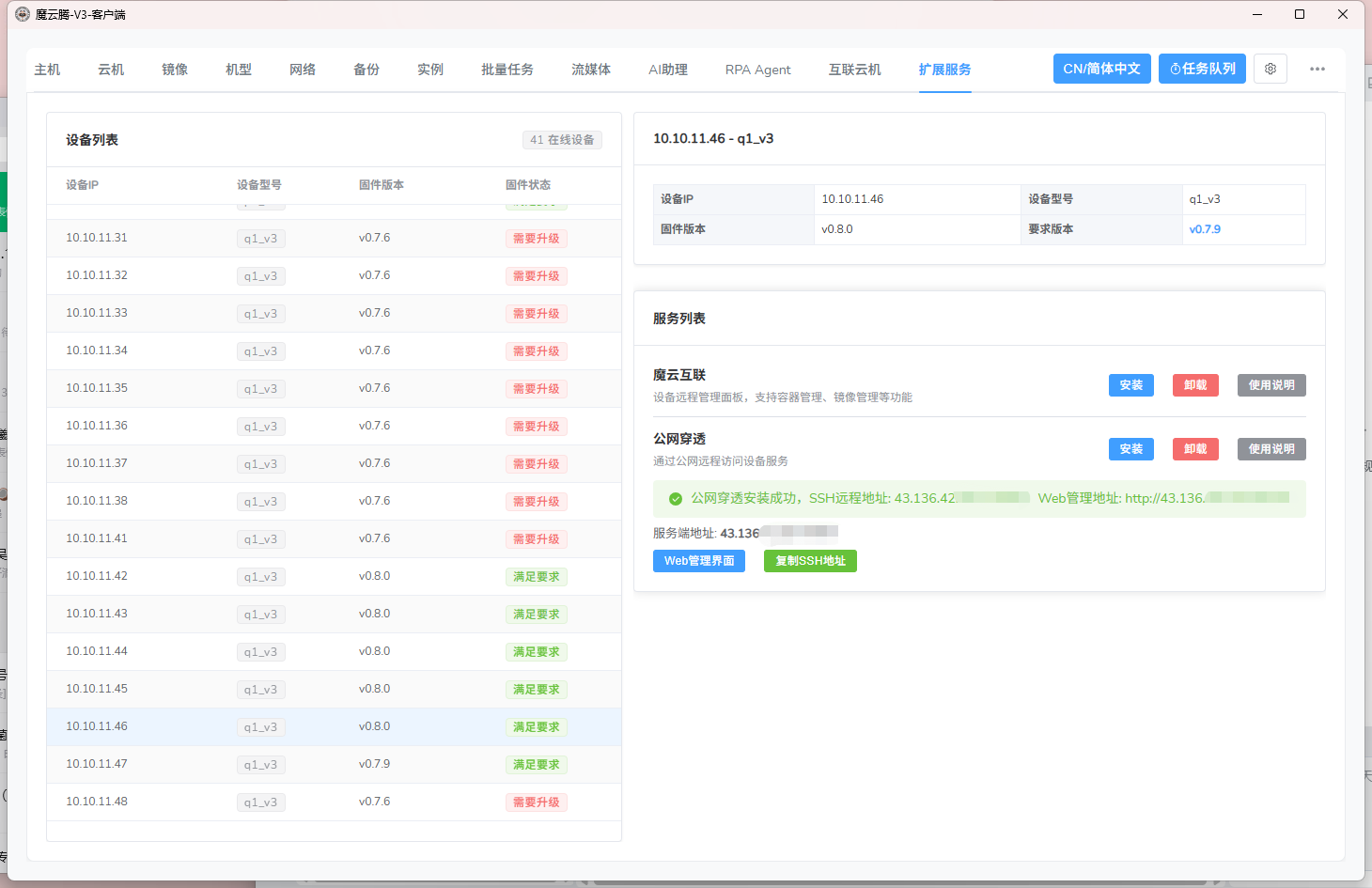Viewport: 1372px width, 888px height.
Task: Click the 41 在线设备 badge
Action: 562,140
